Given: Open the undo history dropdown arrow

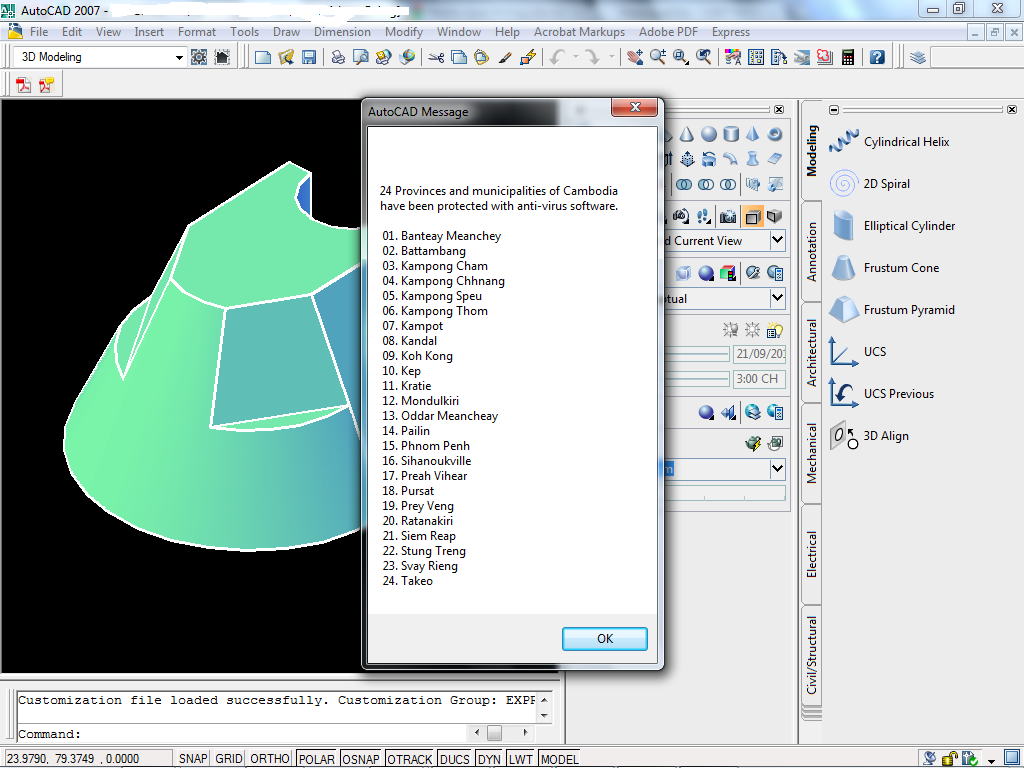Looking at the screenshot, I should coord(575,57).
